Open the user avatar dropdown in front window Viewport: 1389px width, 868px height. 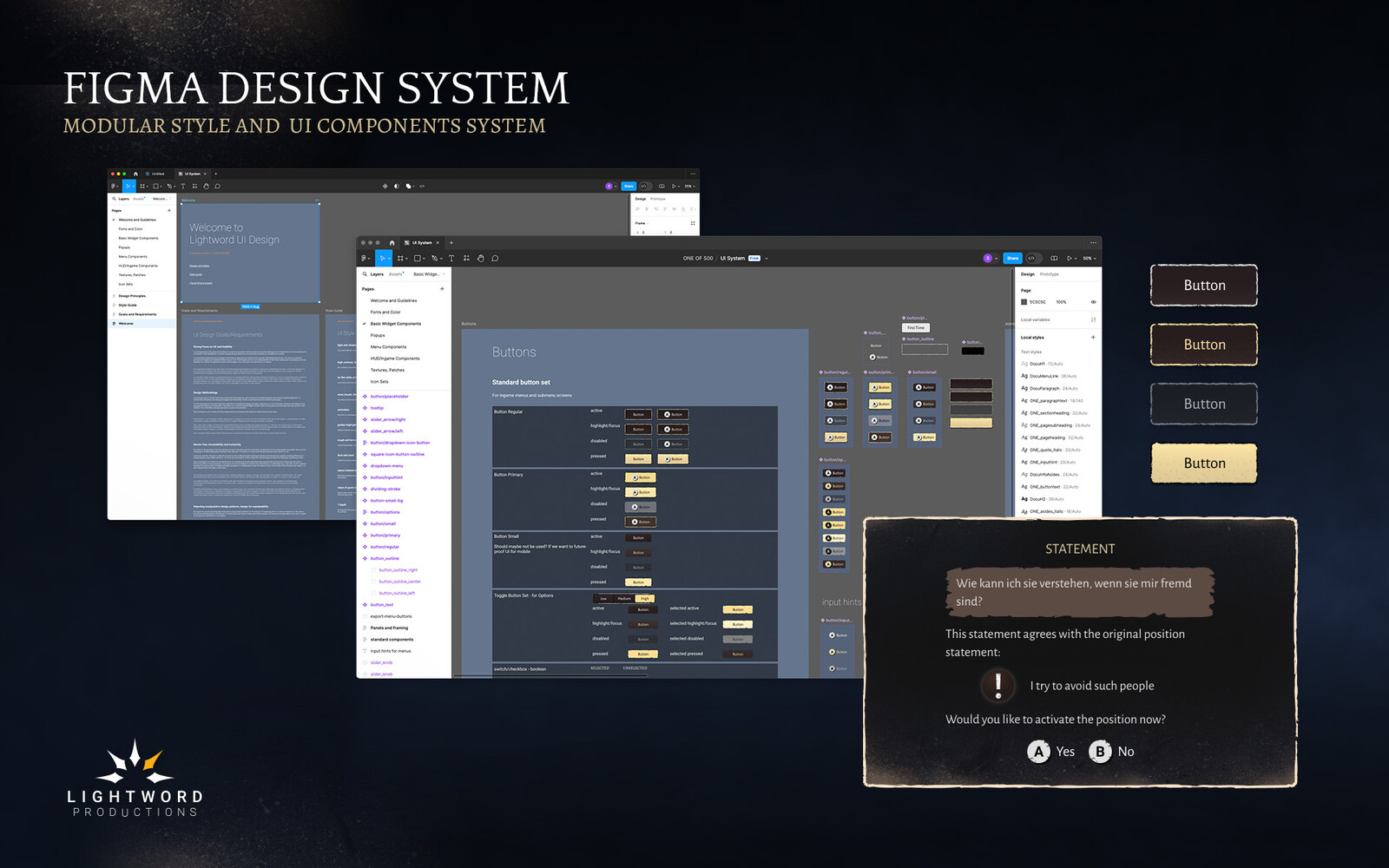[x=990, y=258]
